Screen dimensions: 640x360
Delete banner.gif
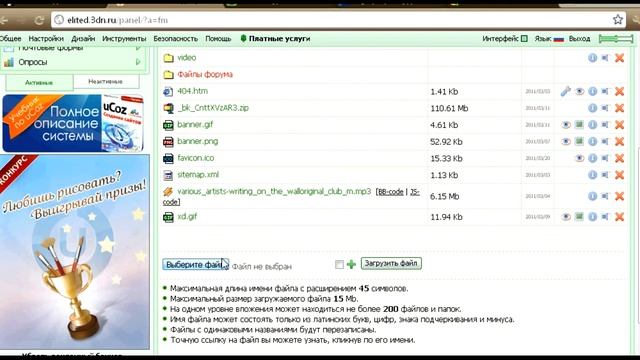pyautogui.click(x=620, y=125)
